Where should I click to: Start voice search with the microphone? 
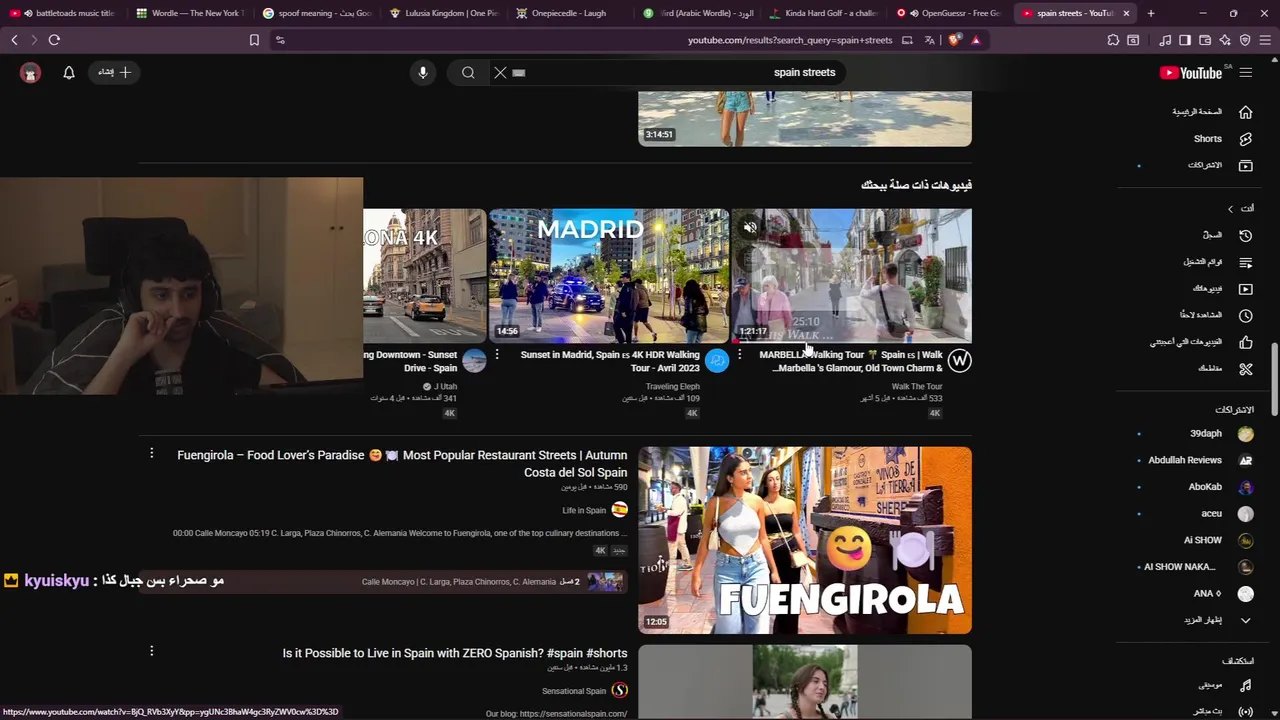[x=423, y=72]
